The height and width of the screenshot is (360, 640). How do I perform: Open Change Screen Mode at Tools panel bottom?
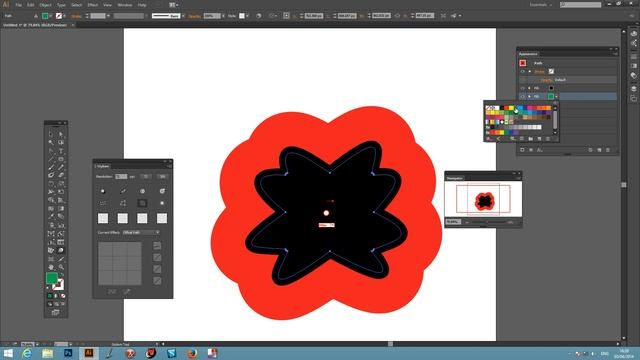(x=56, y=312)
